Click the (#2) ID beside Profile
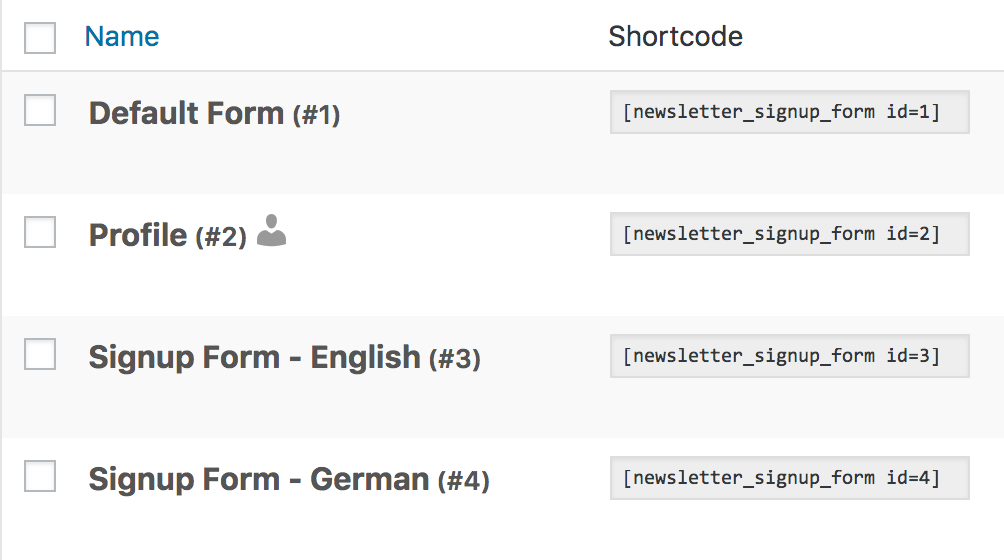This screenshot has width=1004, height=560. coord(221,238)
